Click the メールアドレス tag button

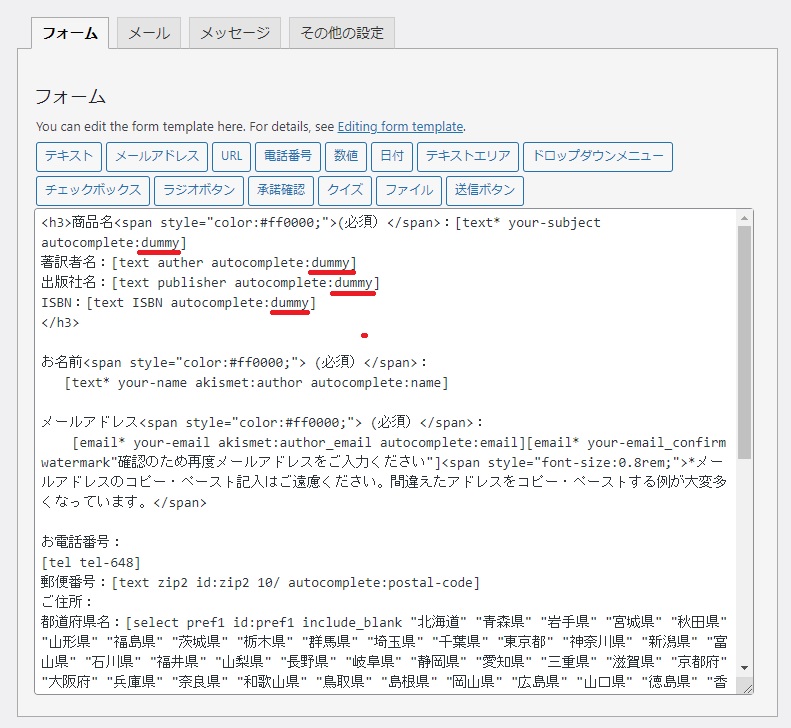tap(156, 156)
